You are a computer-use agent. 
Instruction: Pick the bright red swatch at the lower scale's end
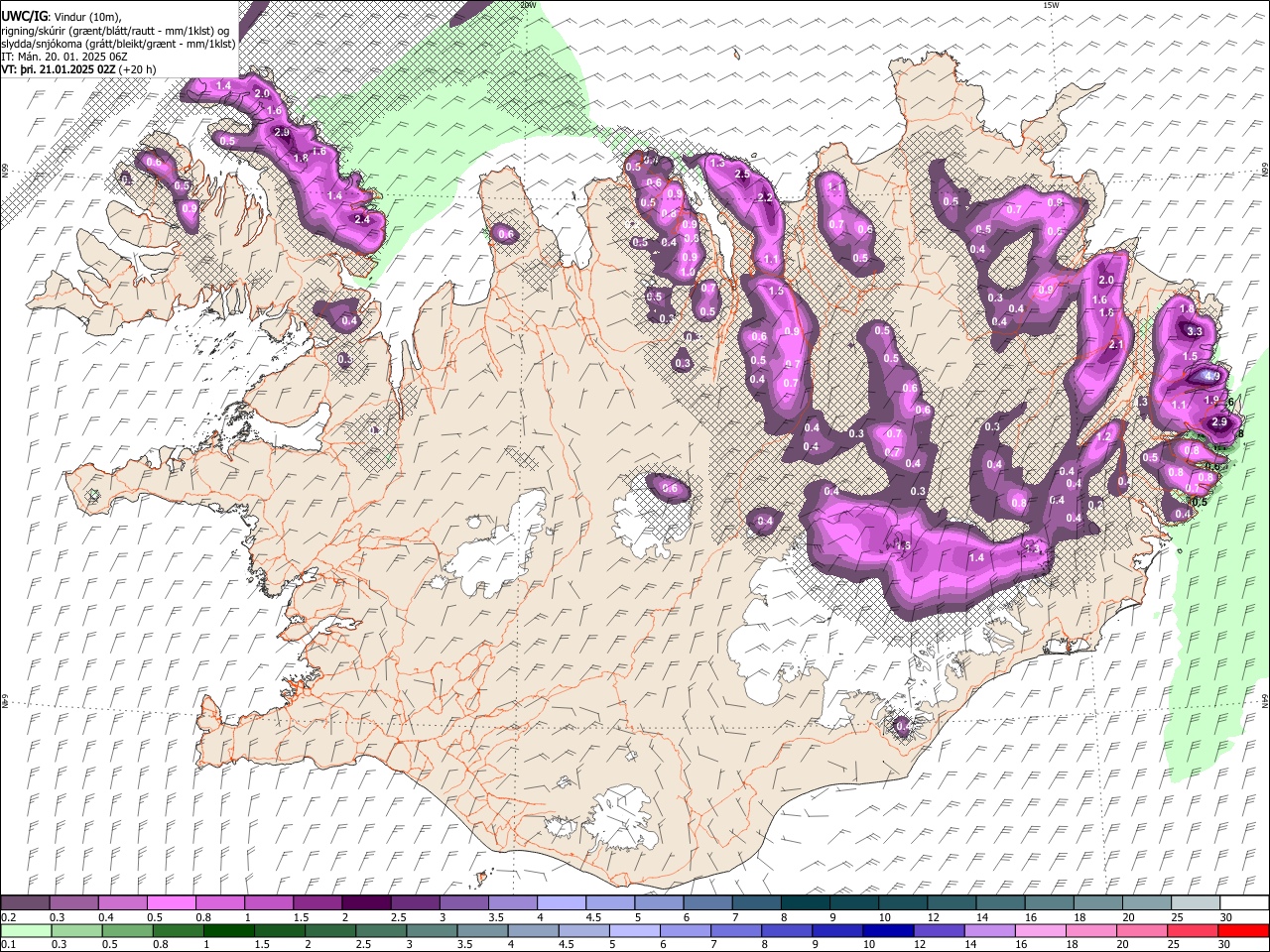(x=1243, y=930)
